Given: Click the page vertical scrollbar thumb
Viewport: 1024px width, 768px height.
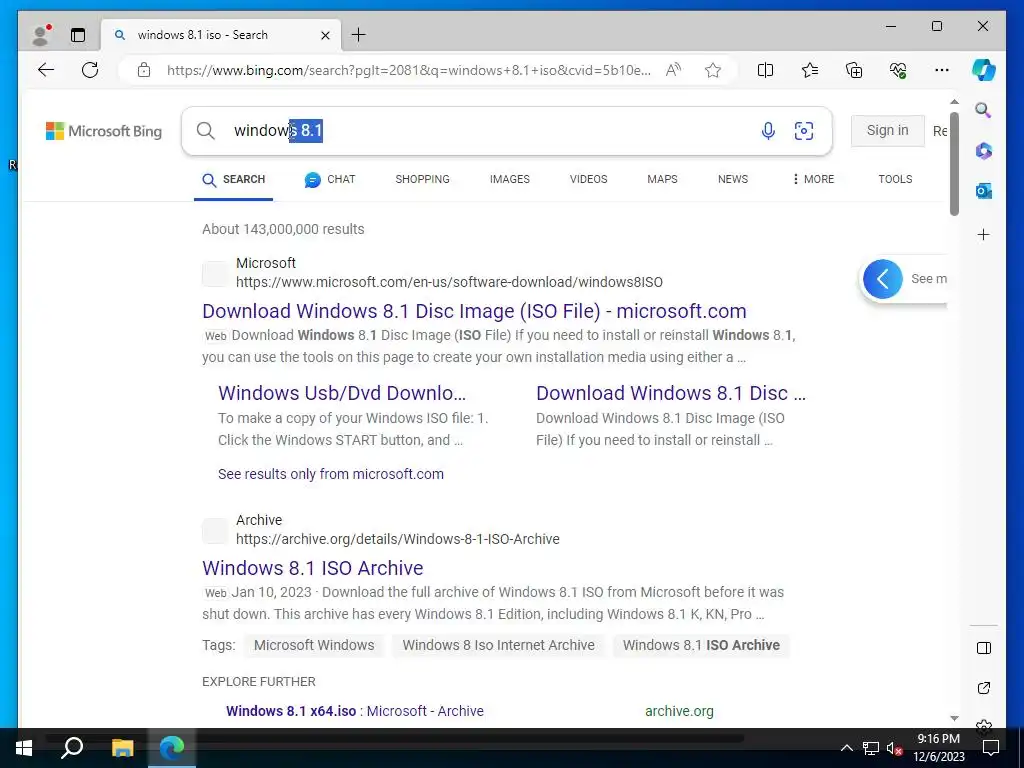Looking at the screenshot, I should 954,163.
